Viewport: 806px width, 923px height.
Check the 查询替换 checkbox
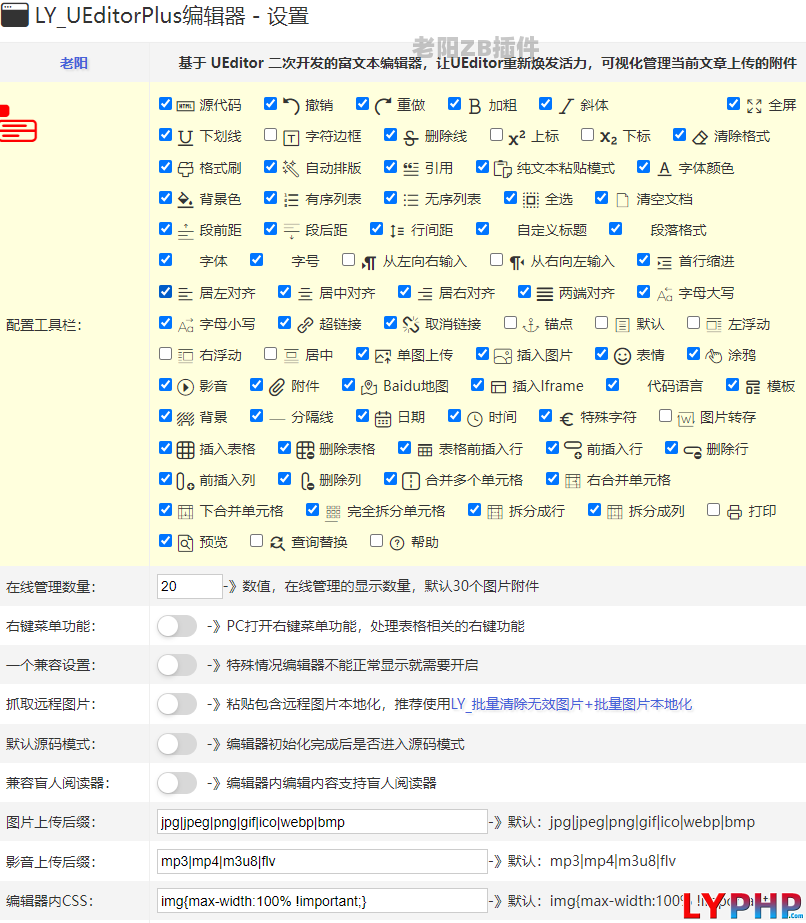256,541
